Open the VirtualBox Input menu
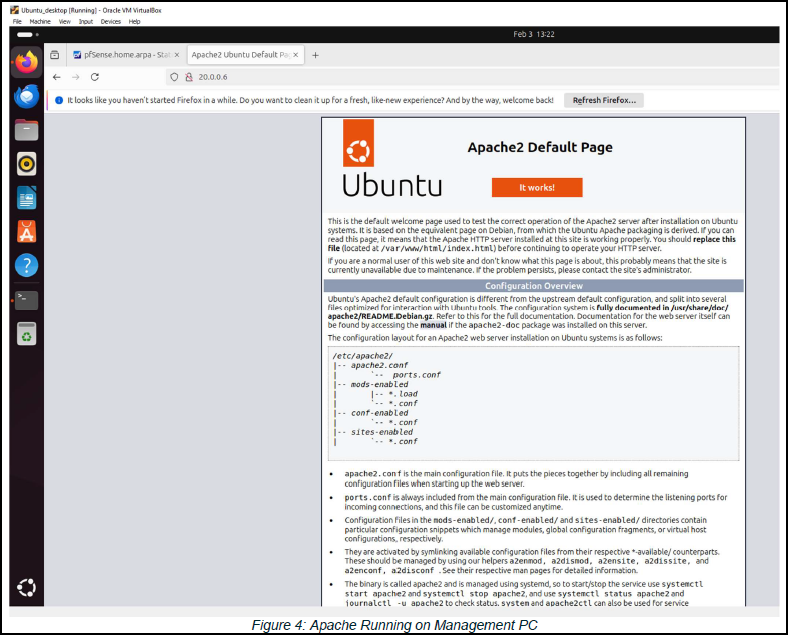788x635 pixels. 85,22
